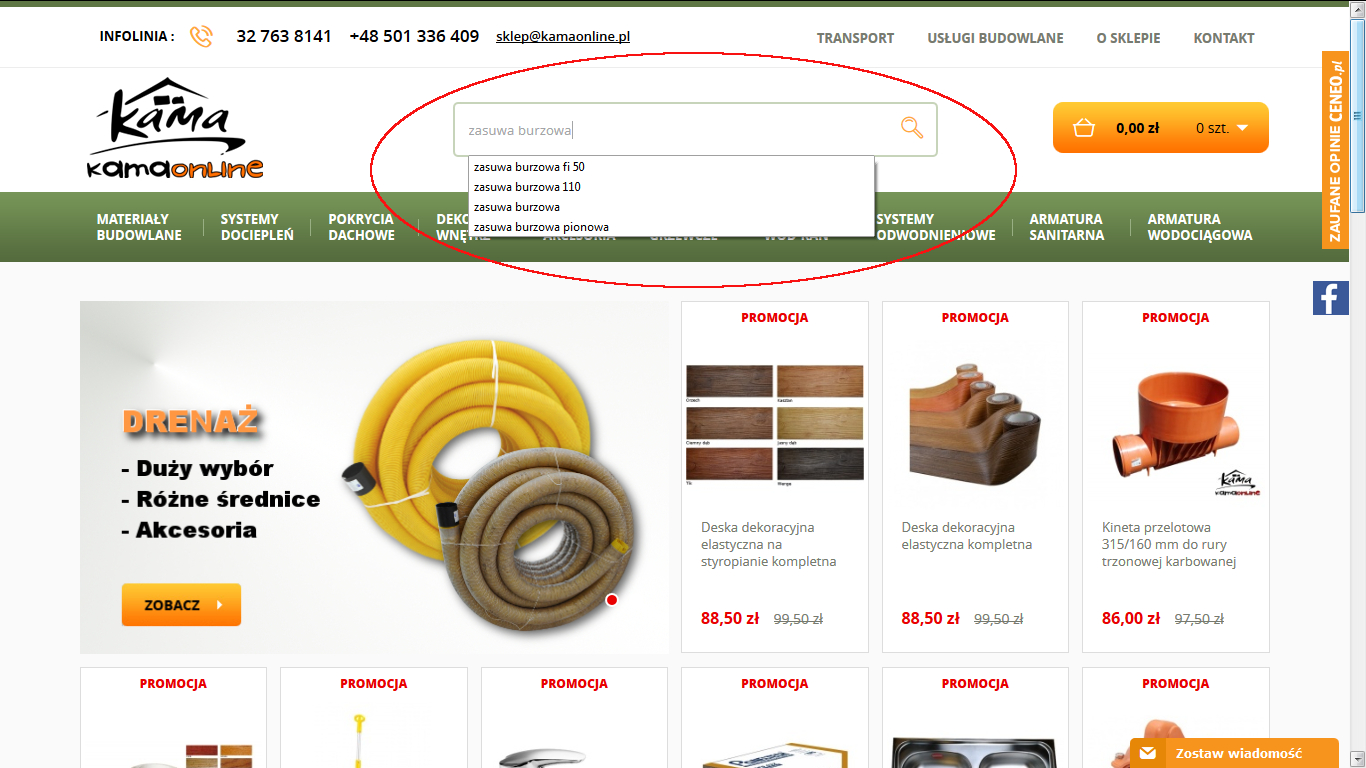
Task: Select the red carousel dot on the banner
Action: click(612, 600)
